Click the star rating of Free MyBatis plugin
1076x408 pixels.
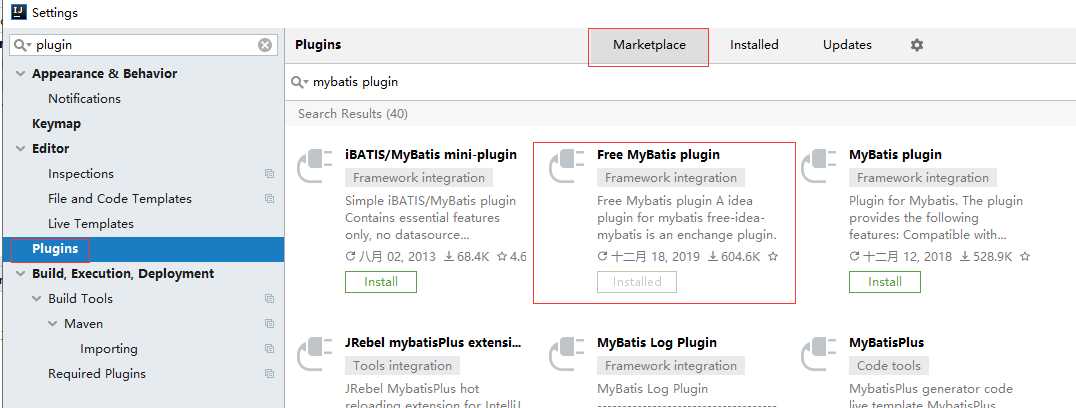pos(773,257)
